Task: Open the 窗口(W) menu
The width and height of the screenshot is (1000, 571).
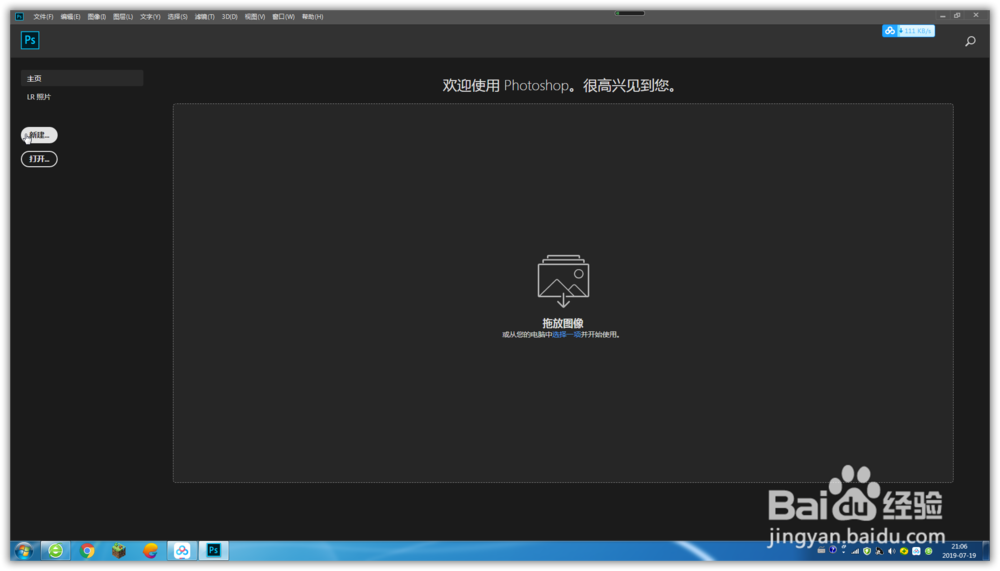Action: coord(283,17)
